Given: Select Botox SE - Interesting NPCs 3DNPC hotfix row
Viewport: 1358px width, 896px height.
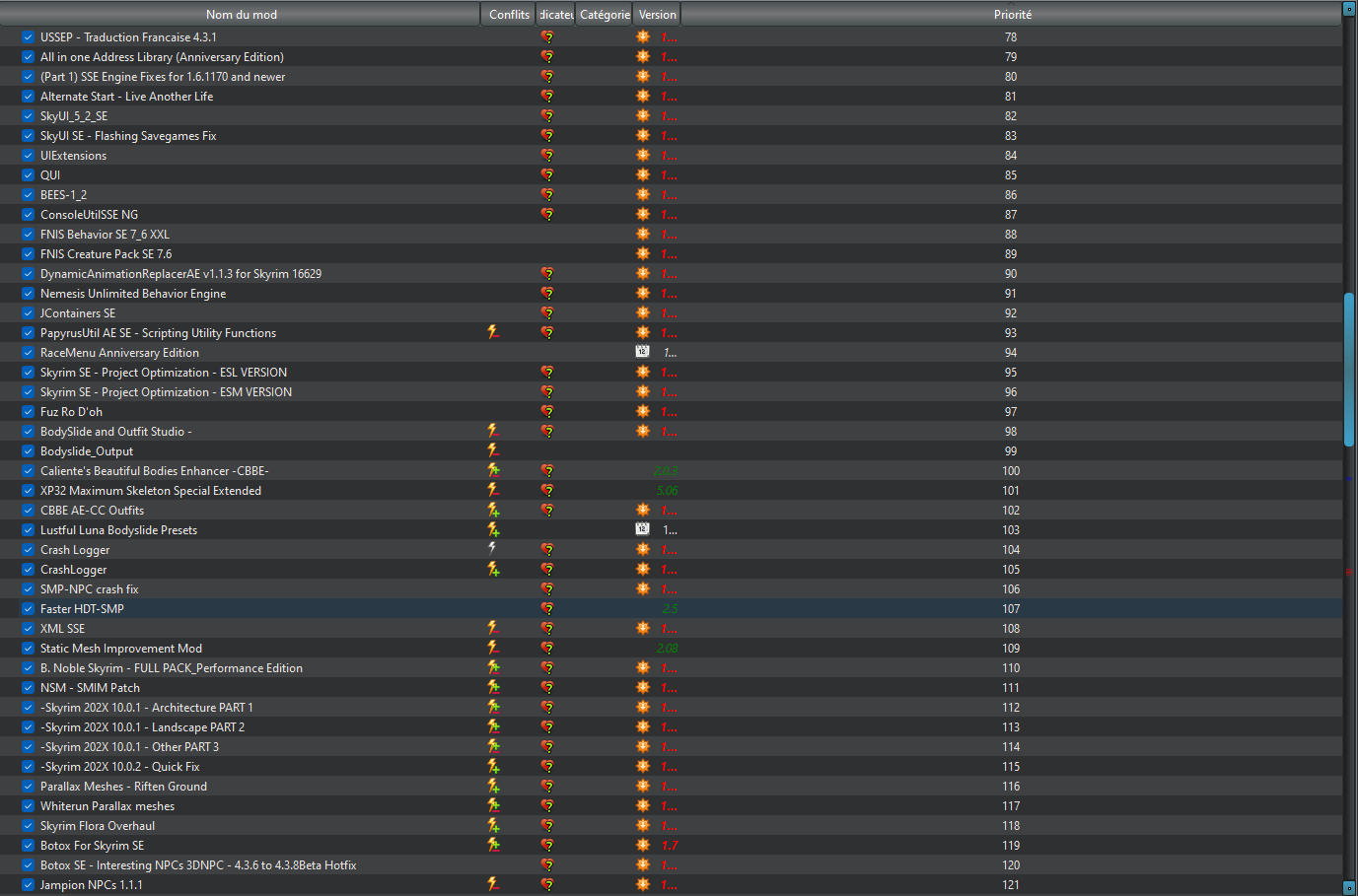Looking at the screenshot, I should [671, 864].
